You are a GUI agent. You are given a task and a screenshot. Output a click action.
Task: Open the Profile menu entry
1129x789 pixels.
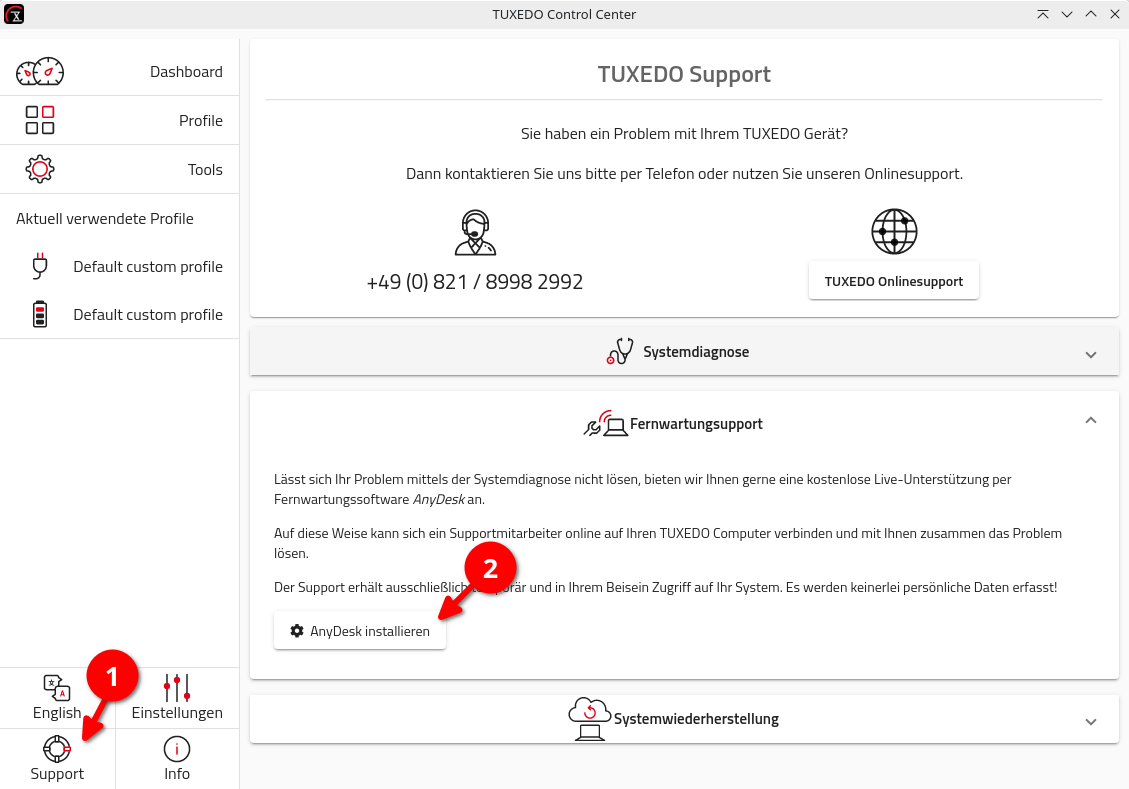[120, 120]
